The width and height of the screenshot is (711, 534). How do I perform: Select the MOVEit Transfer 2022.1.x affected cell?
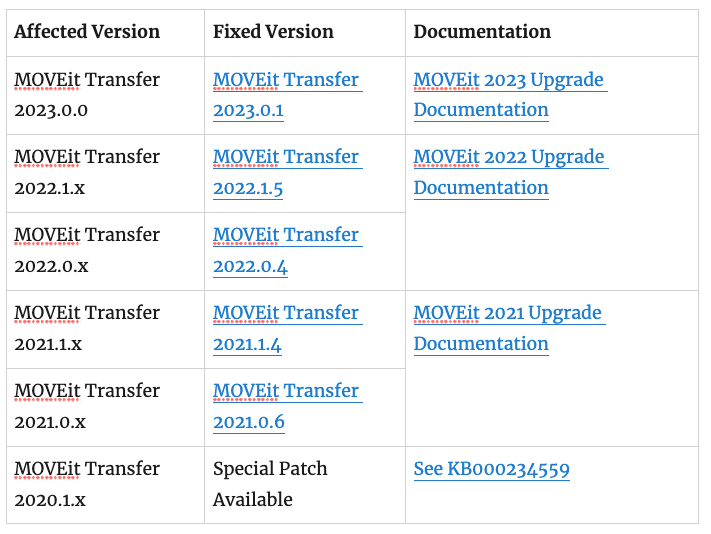coord(87,173)
